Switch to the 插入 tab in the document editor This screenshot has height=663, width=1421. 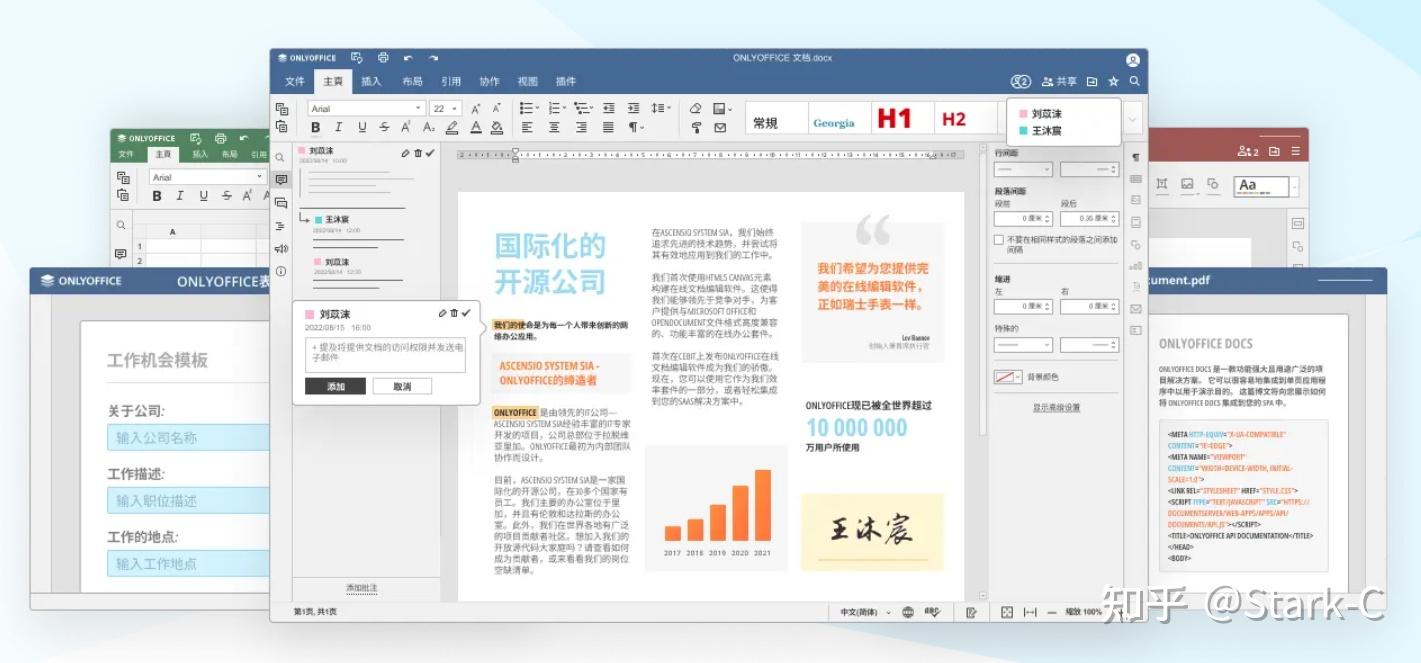371,81
